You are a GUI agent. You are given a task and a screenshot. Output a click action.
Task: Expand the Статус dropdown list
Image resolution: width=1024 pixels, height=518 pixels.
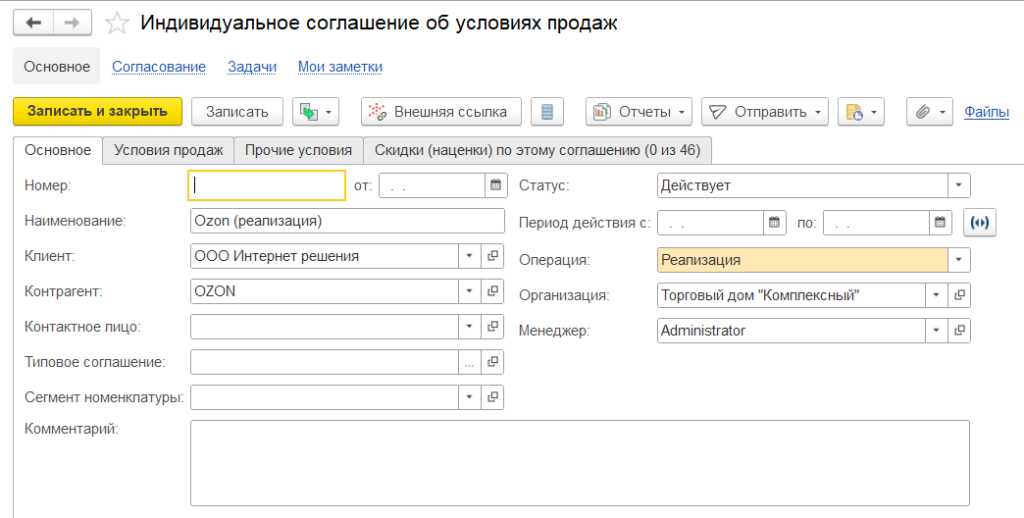[x=959, y=185]
